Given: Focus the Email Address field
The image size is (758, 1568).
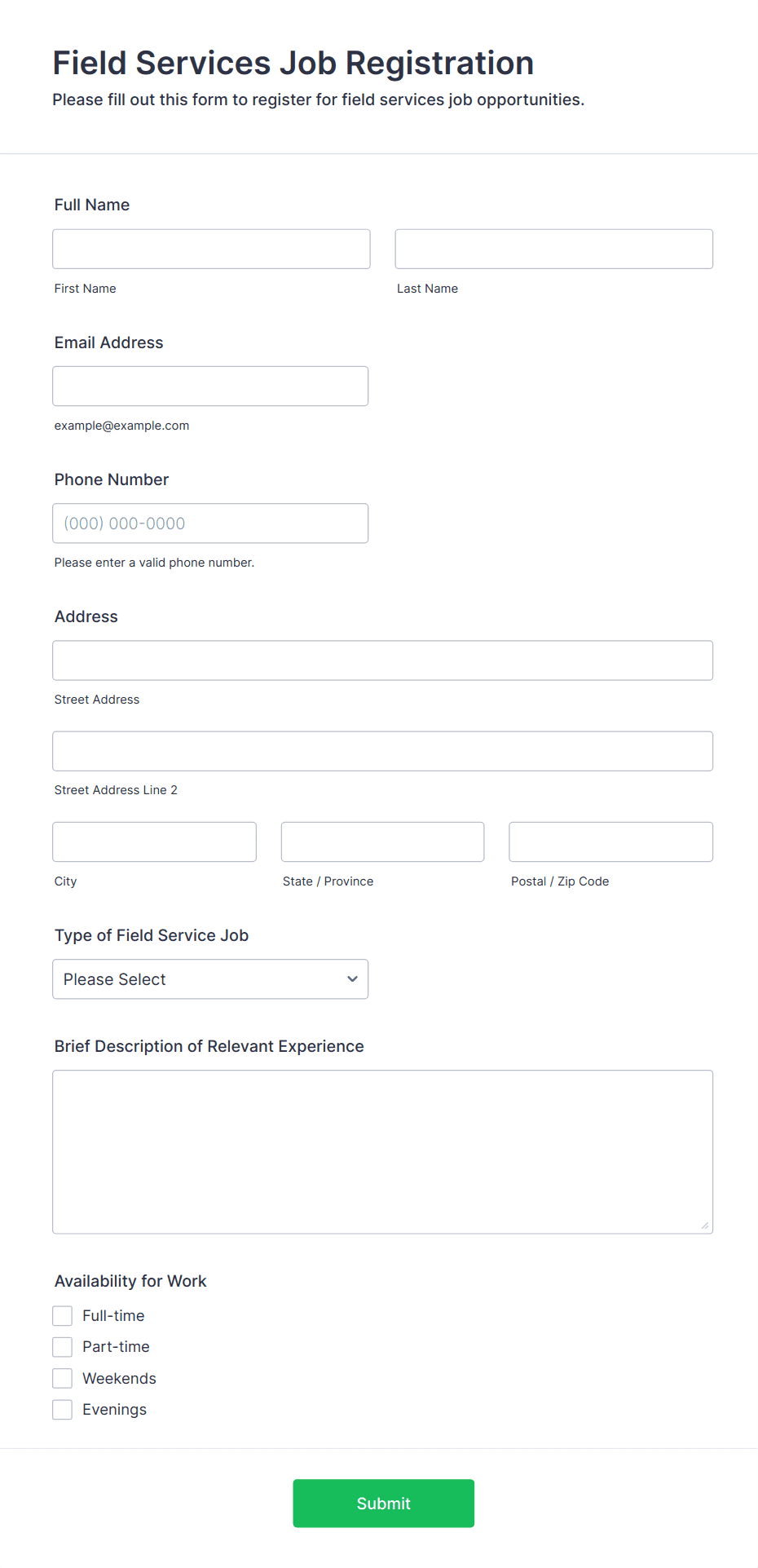Looking at the screenshot, I should [210, 386].
